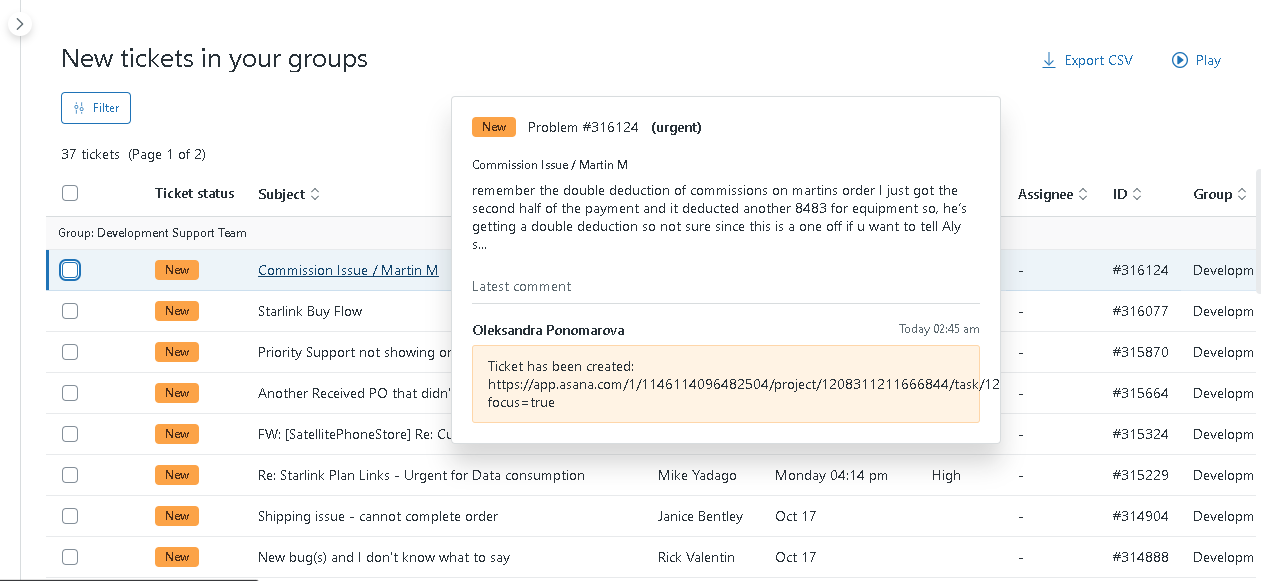Click New status badge for Starlink Buy Flow

pos(177,311)
